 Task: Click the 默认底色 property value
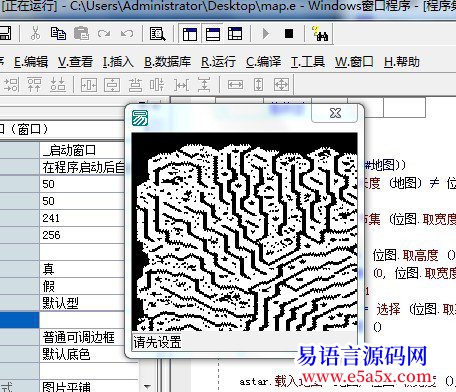[66, 354]
